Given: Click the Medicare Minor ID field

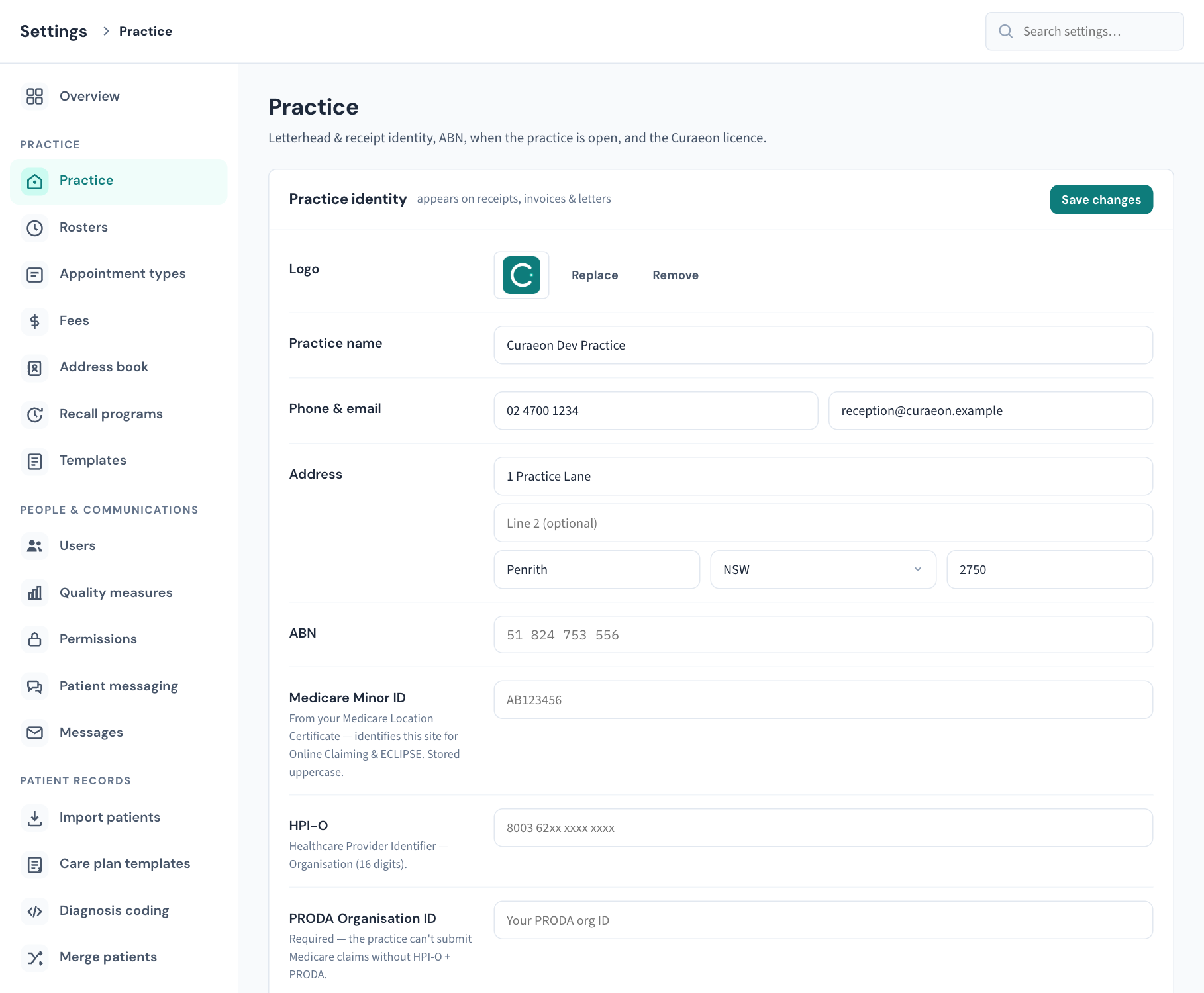Looking at the screenshot, I should (x=823, y=700).
